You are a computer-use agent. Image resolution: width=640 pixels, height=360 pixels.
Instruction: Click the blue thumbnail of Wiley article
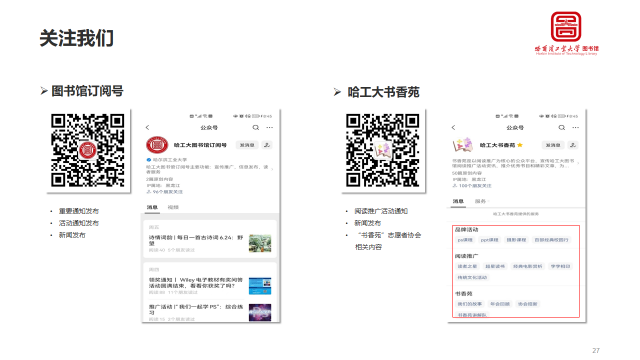pyautogui.click(x=260, y=286)
